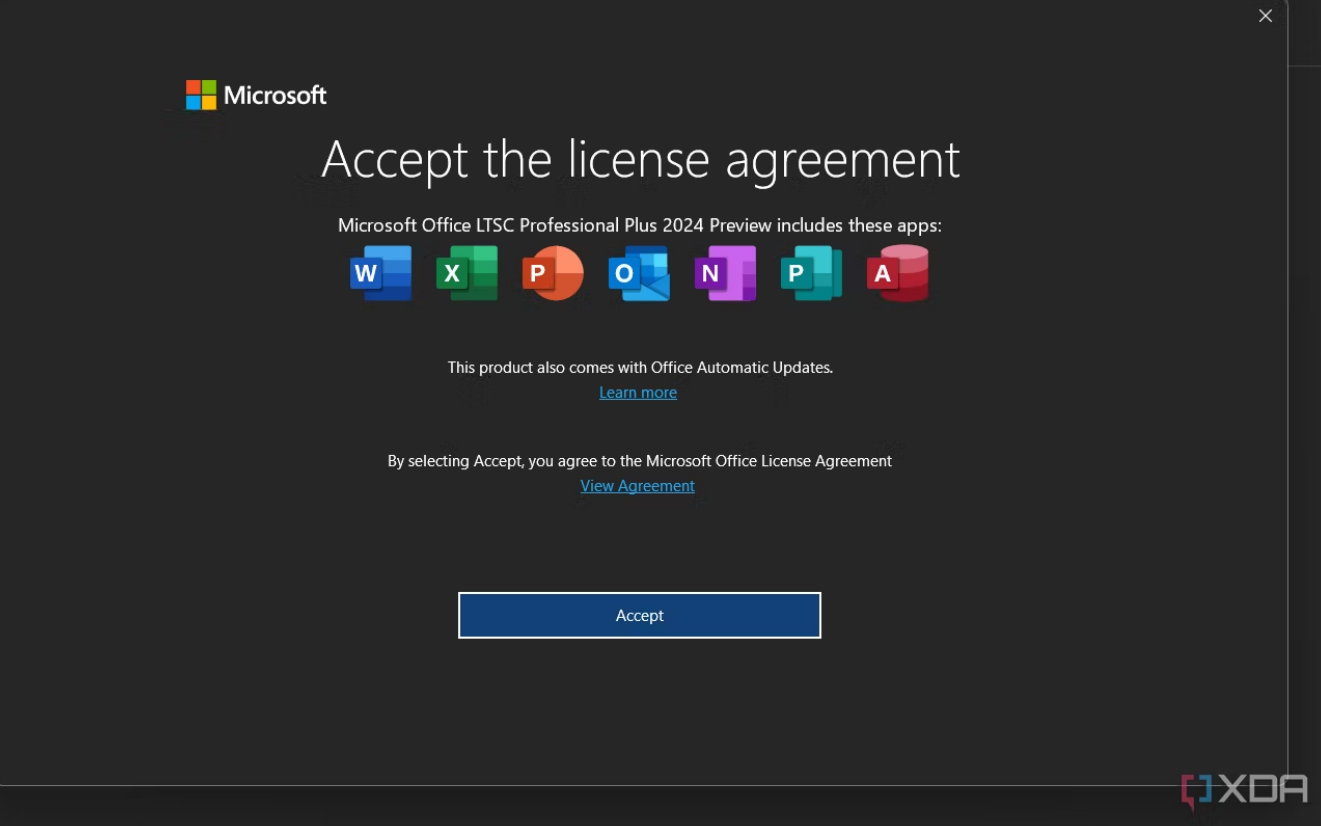Click the PowerPoint app icon
Screen dimensions: 1321x826
pyautogui.click(x=553, y=273)
